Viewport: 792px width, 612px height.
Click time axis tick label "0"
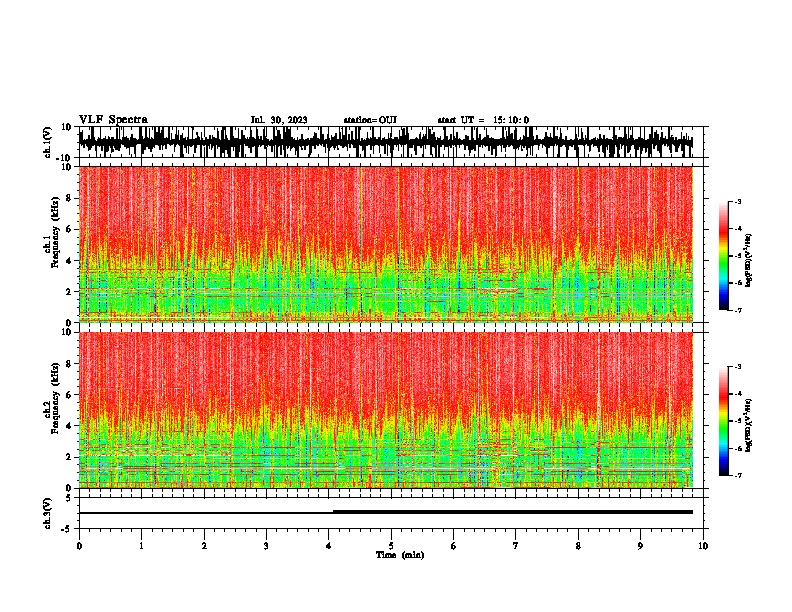click(x=79, y=546)
